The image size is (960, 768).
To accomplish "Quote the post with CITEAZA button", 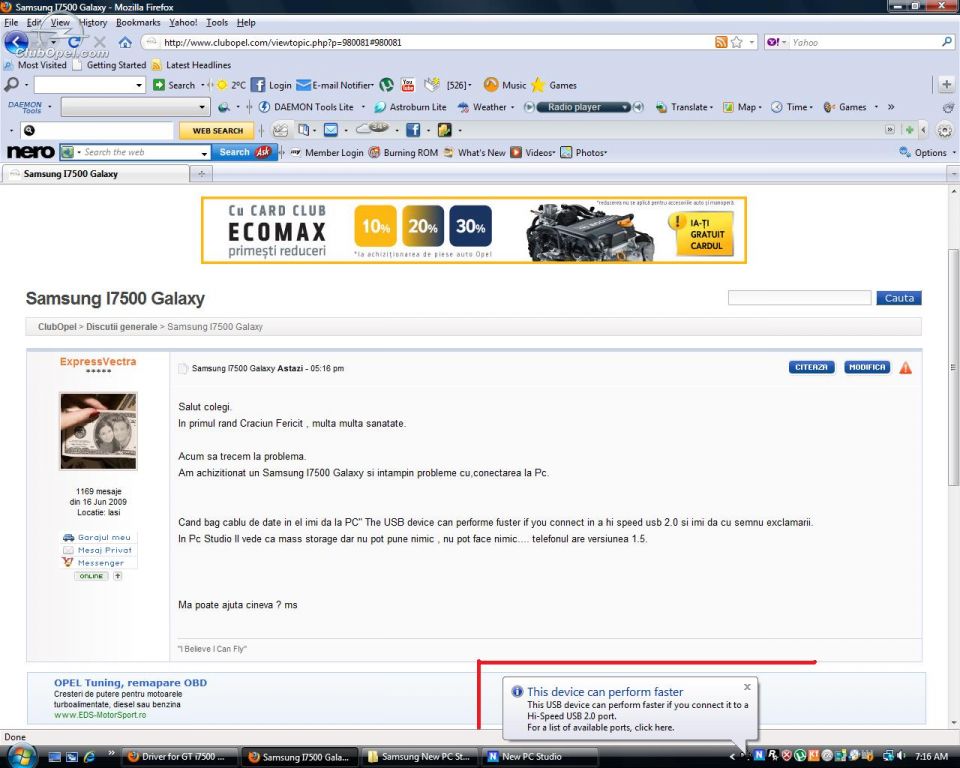I will [811, 367].
